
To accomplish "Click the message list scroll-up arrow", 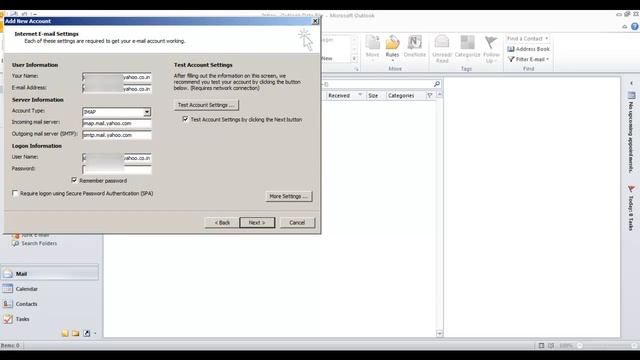I will pyautogui.click(x=439, y=95).
